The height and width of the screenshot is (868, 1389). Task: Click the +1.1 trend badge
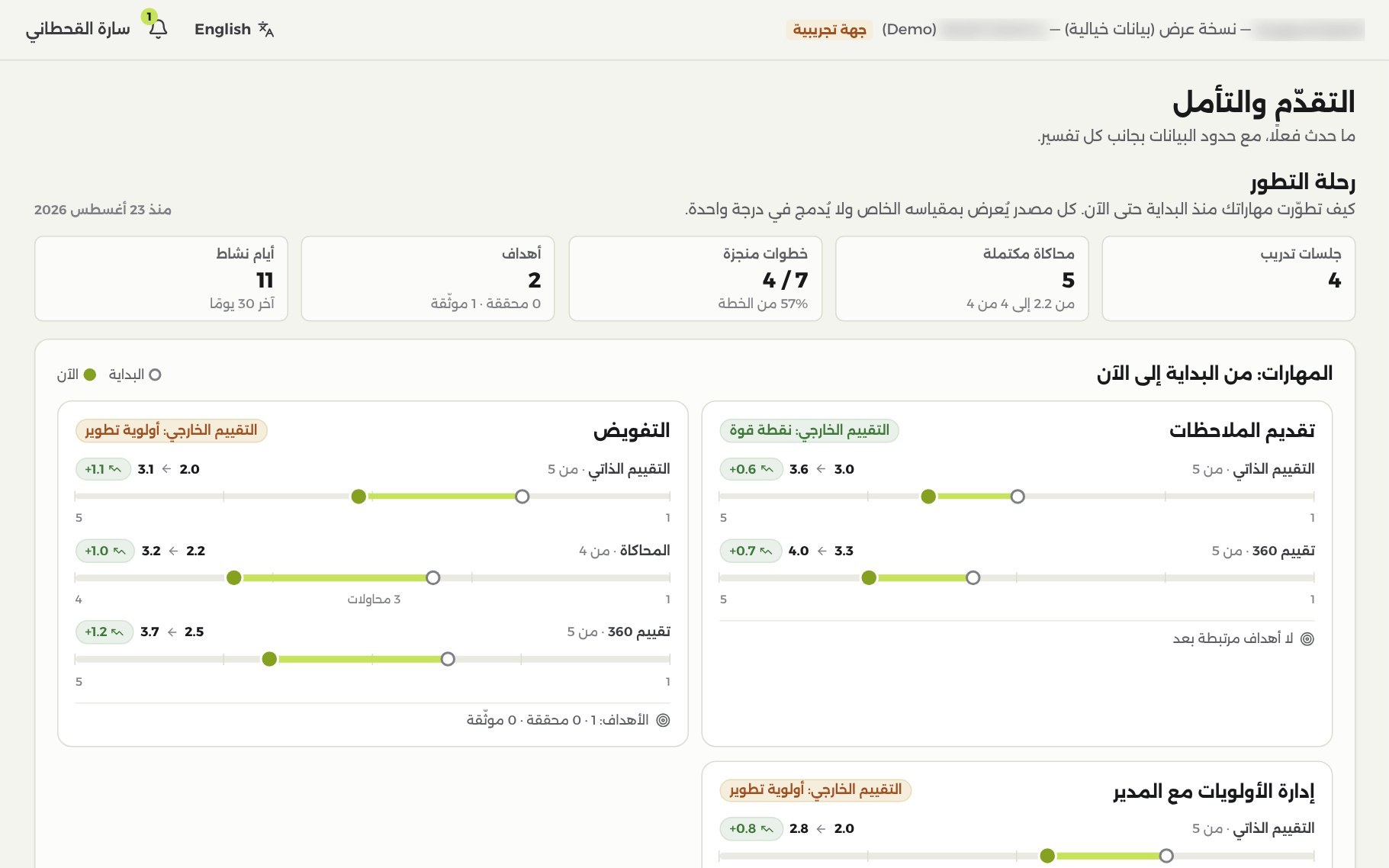tap(104, 469)
